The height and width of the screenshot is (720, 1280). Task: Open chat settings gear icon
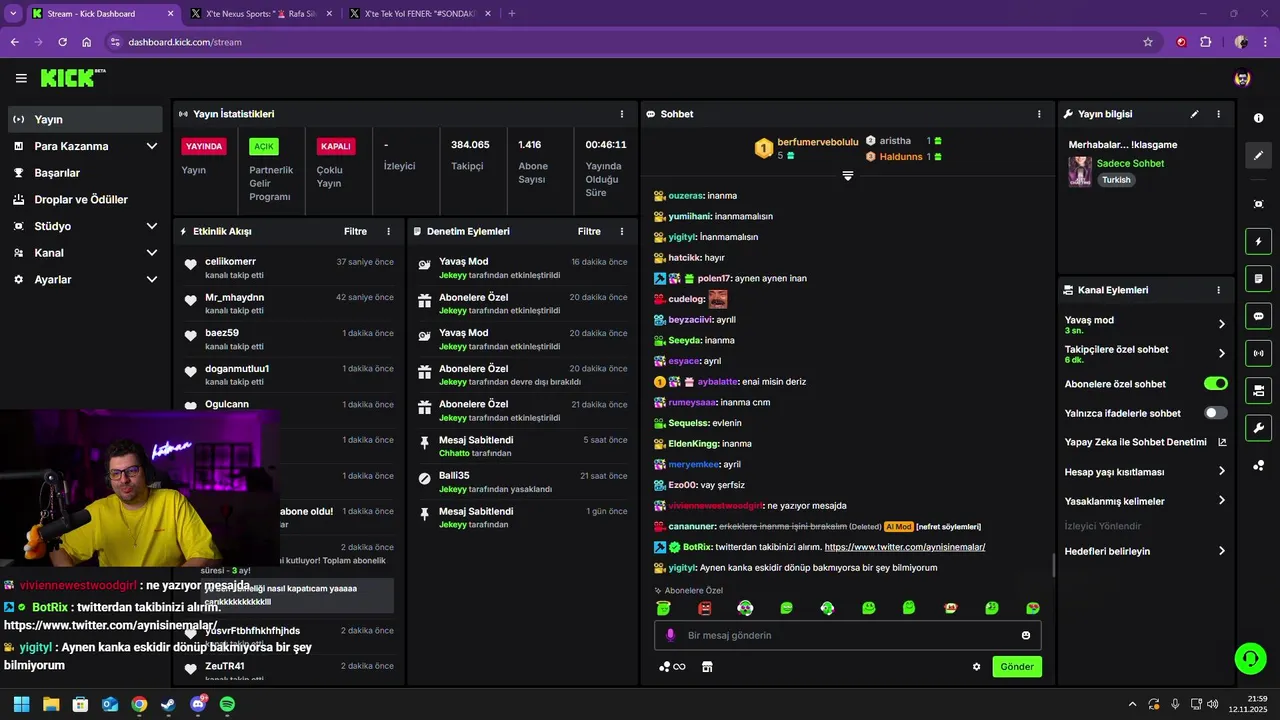tap(977, 667)
